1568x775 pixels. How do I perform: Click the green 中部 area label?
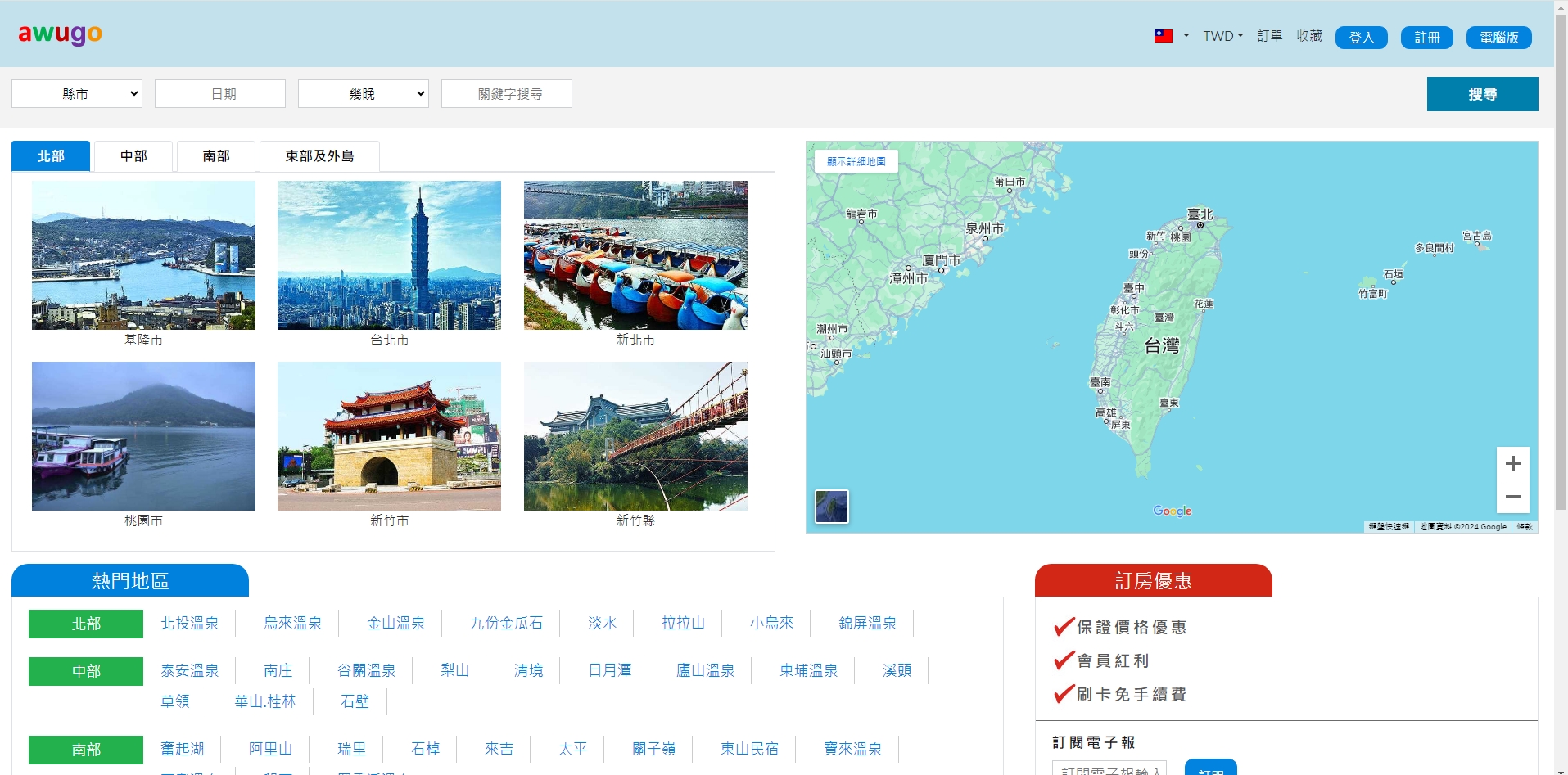click(x=86, y=671)
